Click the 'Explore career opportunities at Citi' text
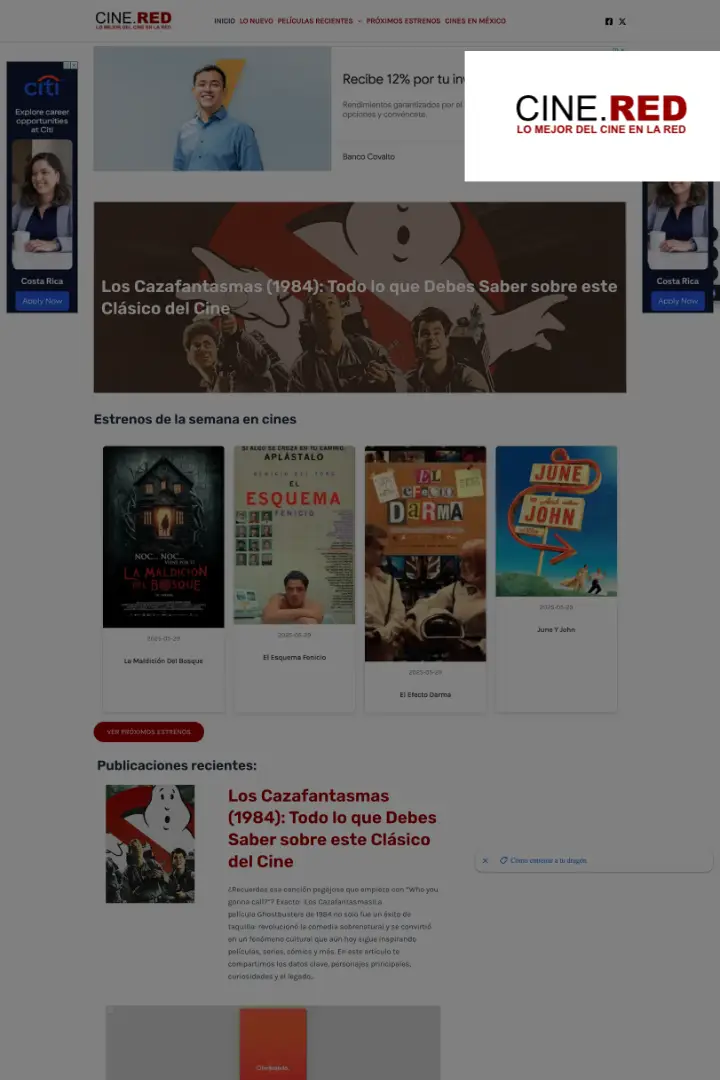Screen dimensions: 720x1080 coord(42,121)
